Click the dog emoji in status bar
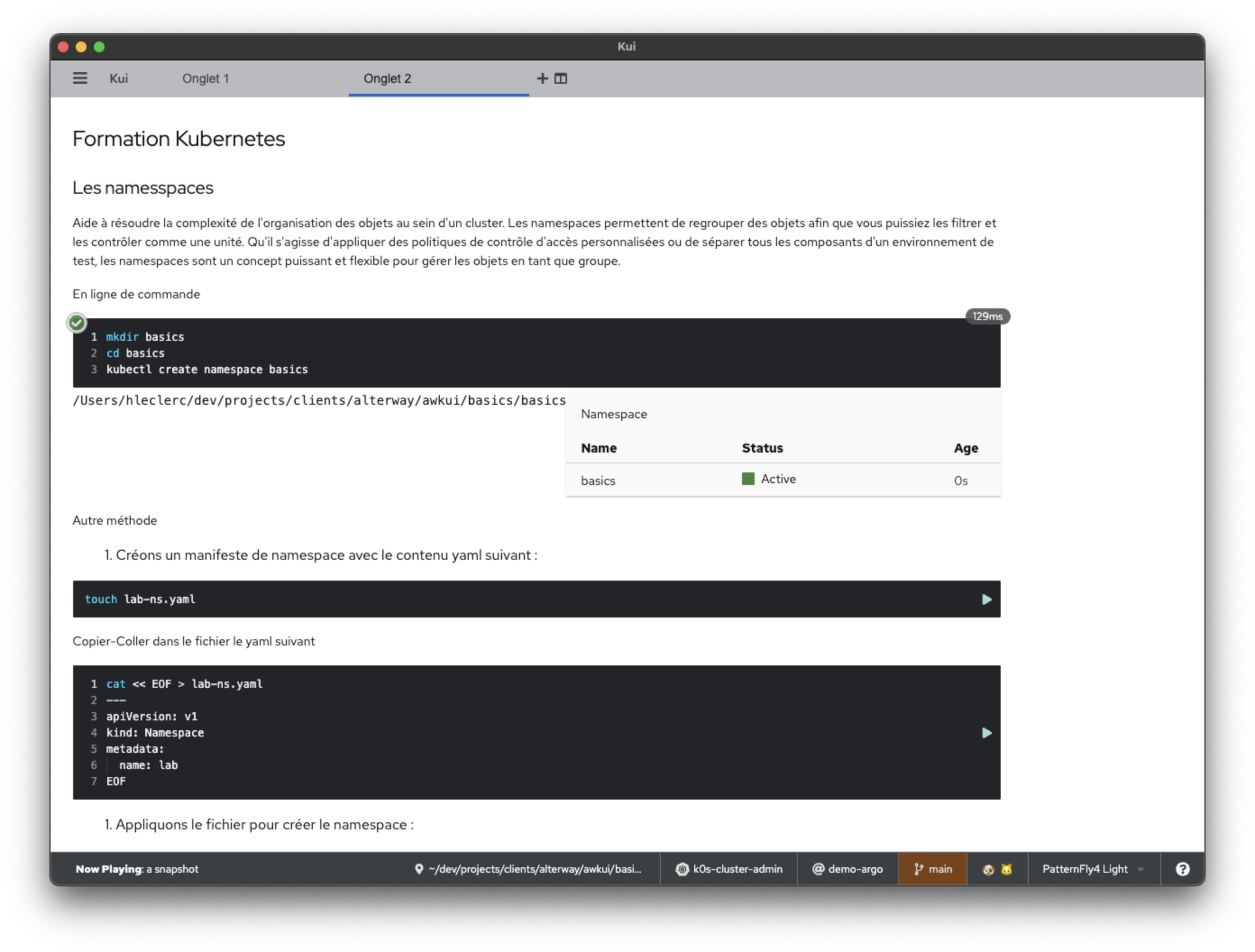The height and width of the screenshot is (952, 1255). (988, 870)
